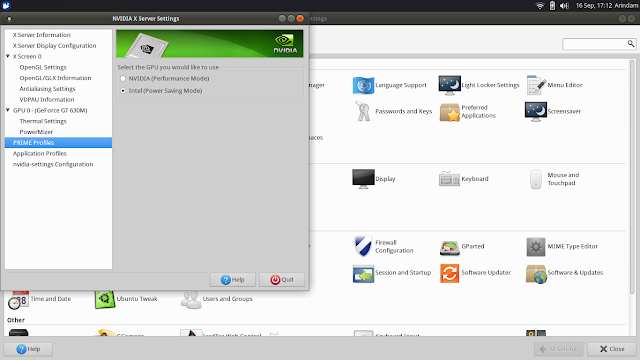Click the All Settings back button
Screen dimensions: 640x360
click(559, 349)
